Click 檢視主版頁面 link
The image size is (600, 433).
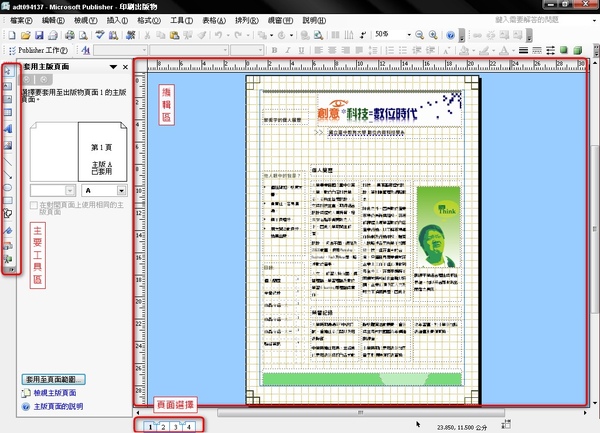55,393
